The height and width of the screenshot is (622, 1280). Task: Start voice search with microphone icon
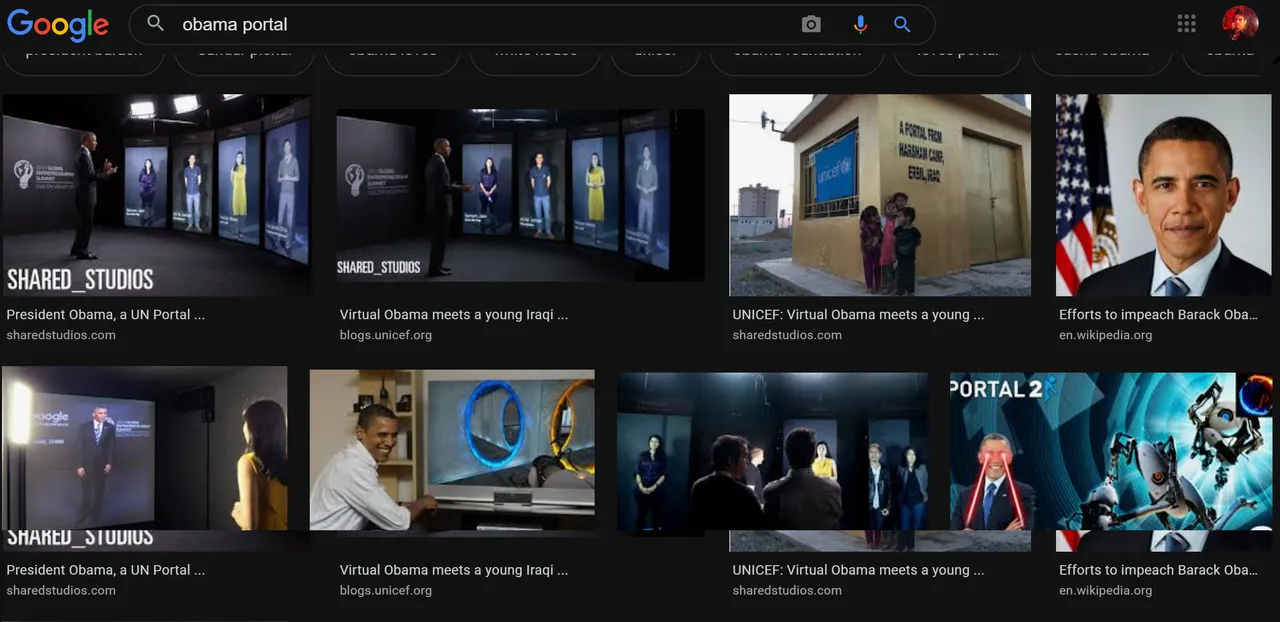(860, 24)
